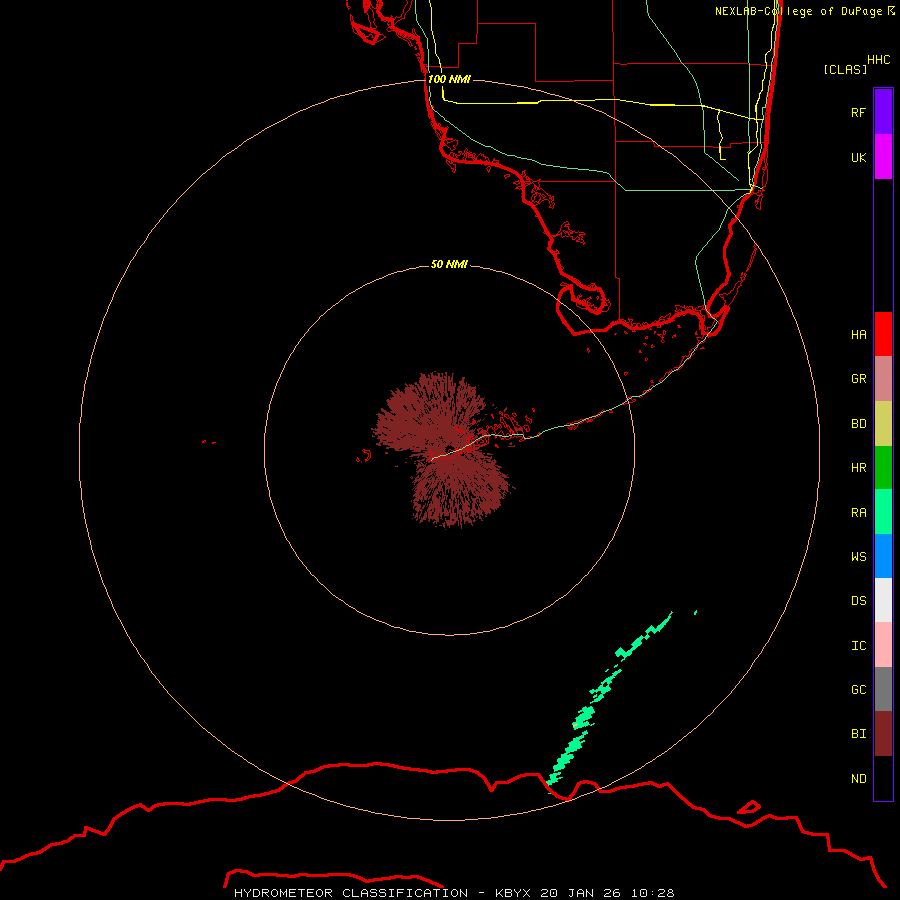The width and height of the screenshot is (900, 900).
Task: Click the BI dark red legend swatch
Action: coord(883,734)
